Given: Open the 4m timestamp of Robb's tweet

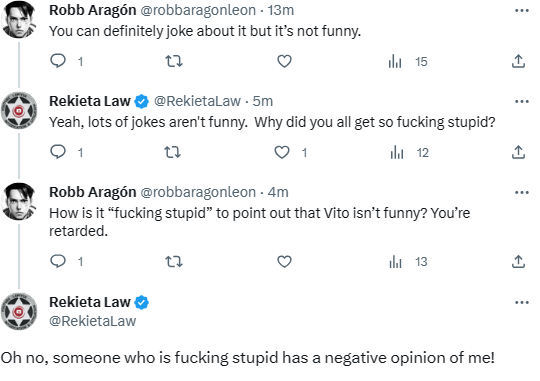Looking at the screenshot, I should (x=278, y=192).
